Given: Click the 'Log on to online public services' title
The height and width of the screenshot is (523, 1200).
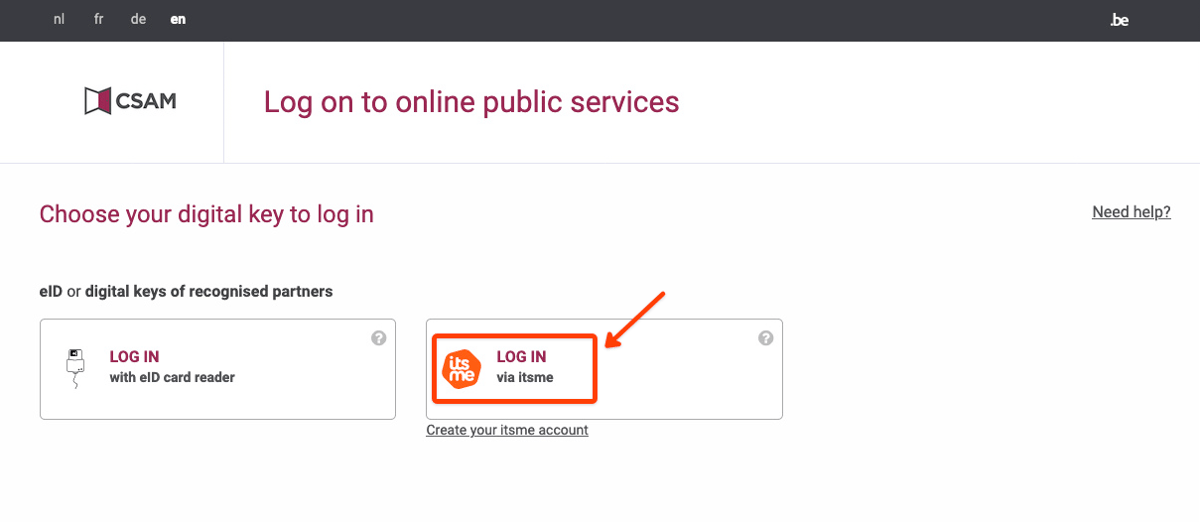Looking at the screenshot, I should 471,102.
